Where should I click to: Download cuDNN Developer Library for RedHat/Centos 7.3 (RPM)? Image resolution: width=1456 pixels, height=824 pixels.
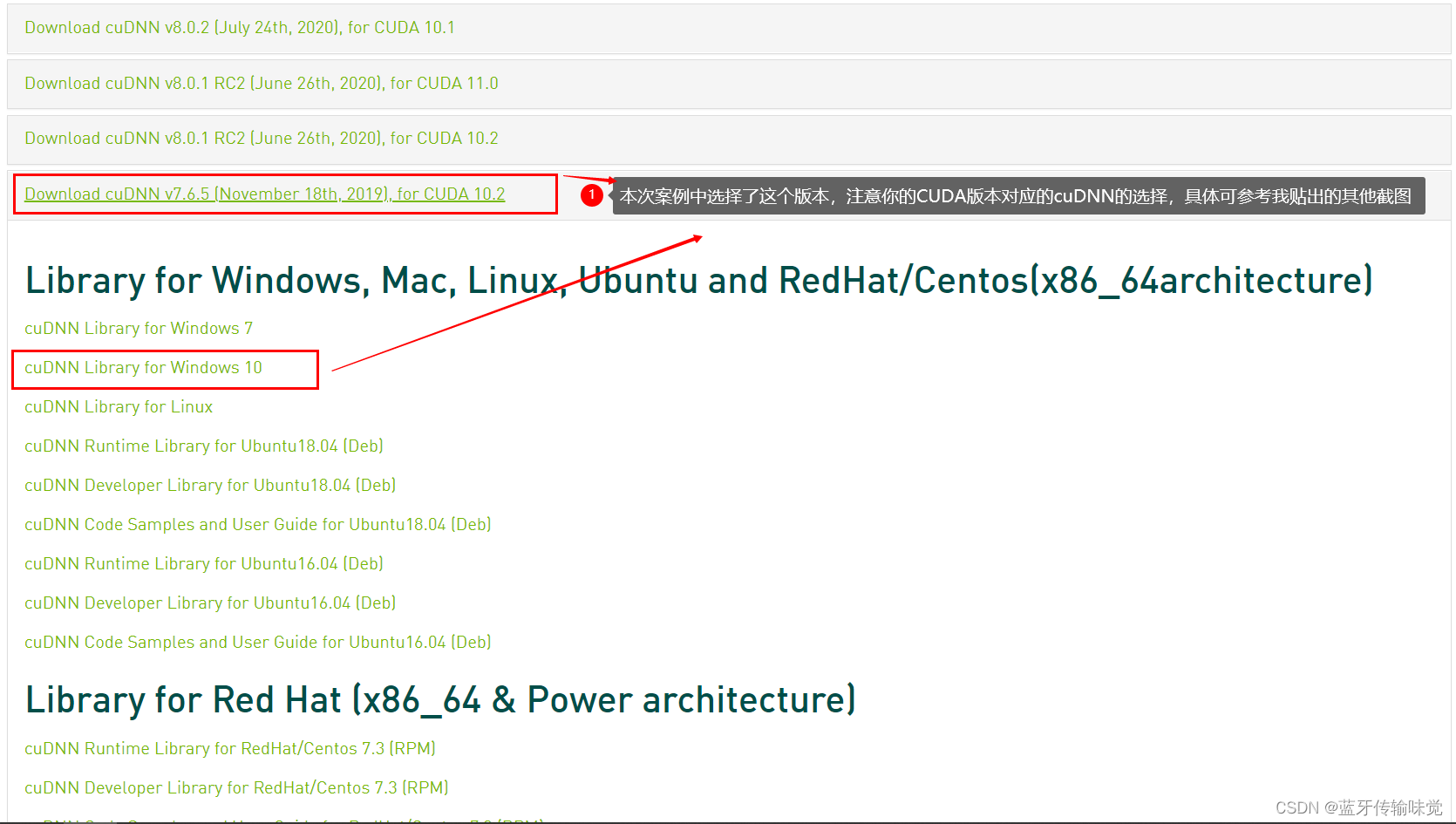(x=236, y=787)
